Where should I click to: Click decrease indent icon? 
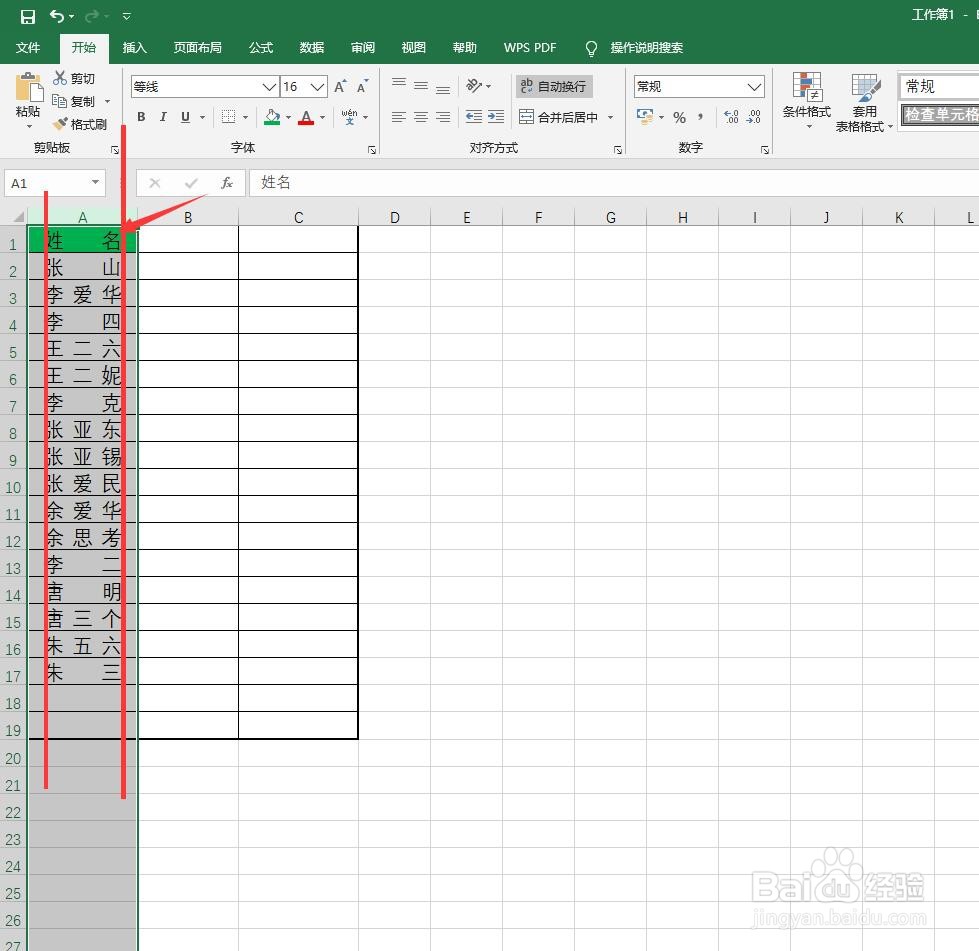coord(474,117)
